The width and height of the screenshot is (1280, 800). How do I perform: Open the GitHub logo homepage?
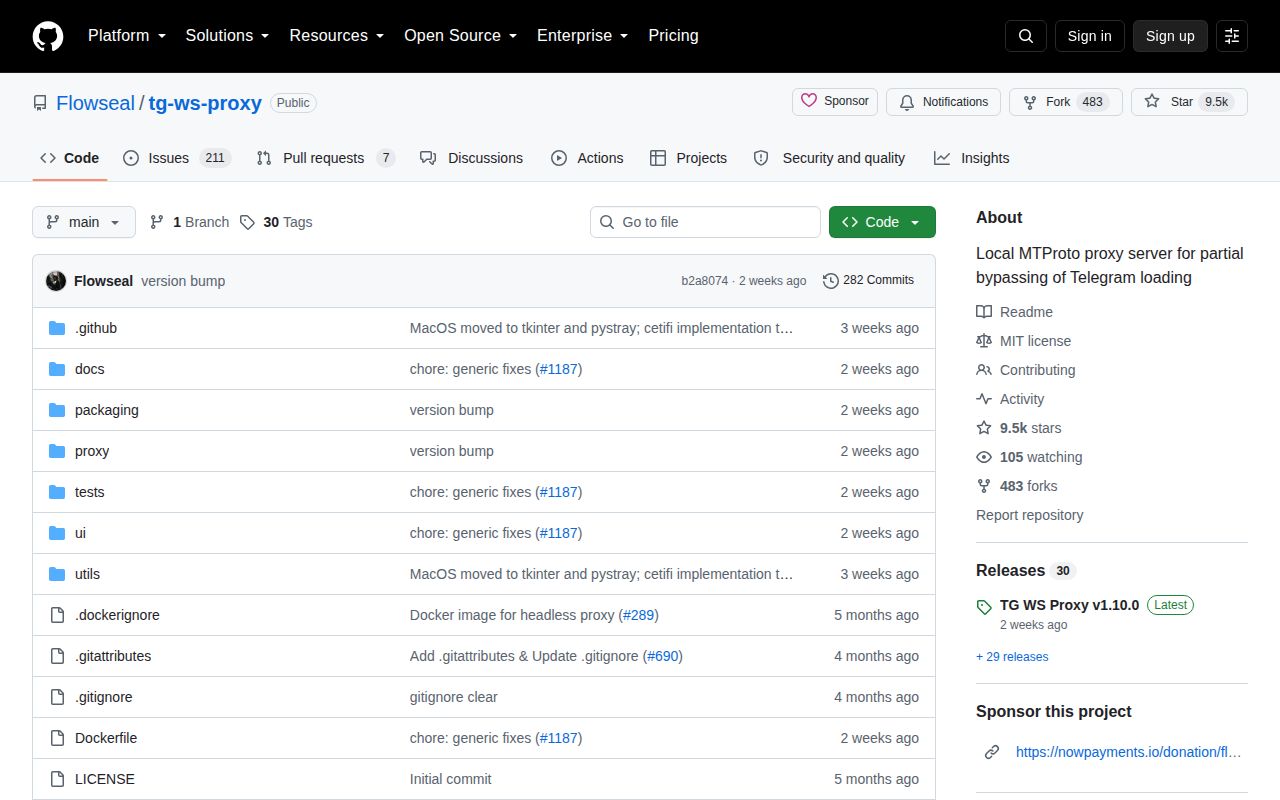[x=48, y=36]
